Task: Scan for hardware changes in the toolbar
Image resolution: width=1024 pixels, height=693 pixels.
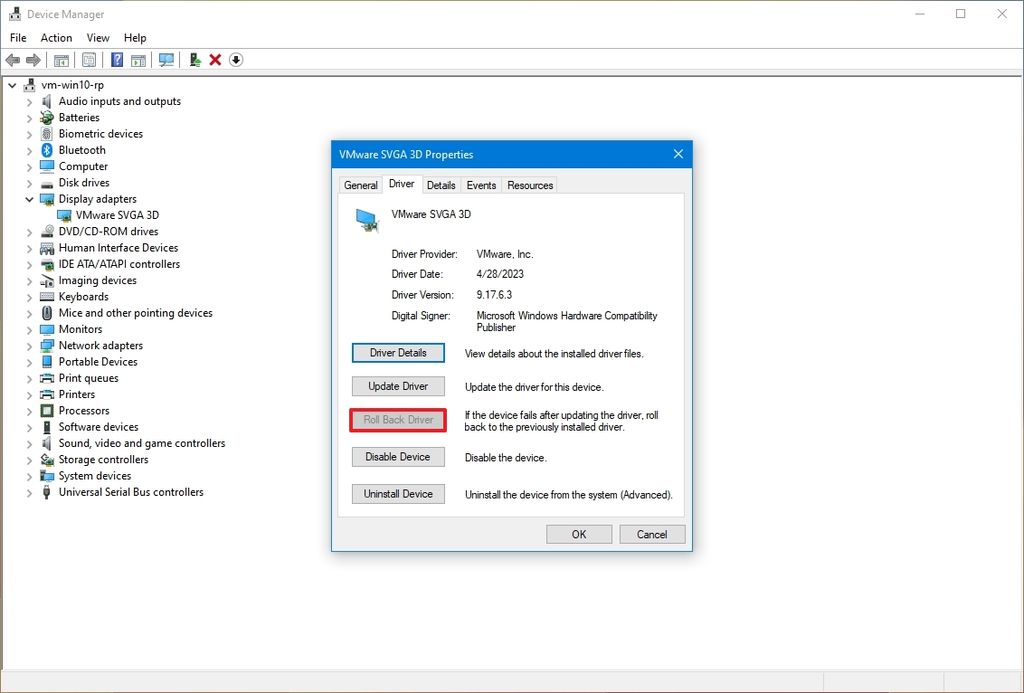Action: click(166, 59)
